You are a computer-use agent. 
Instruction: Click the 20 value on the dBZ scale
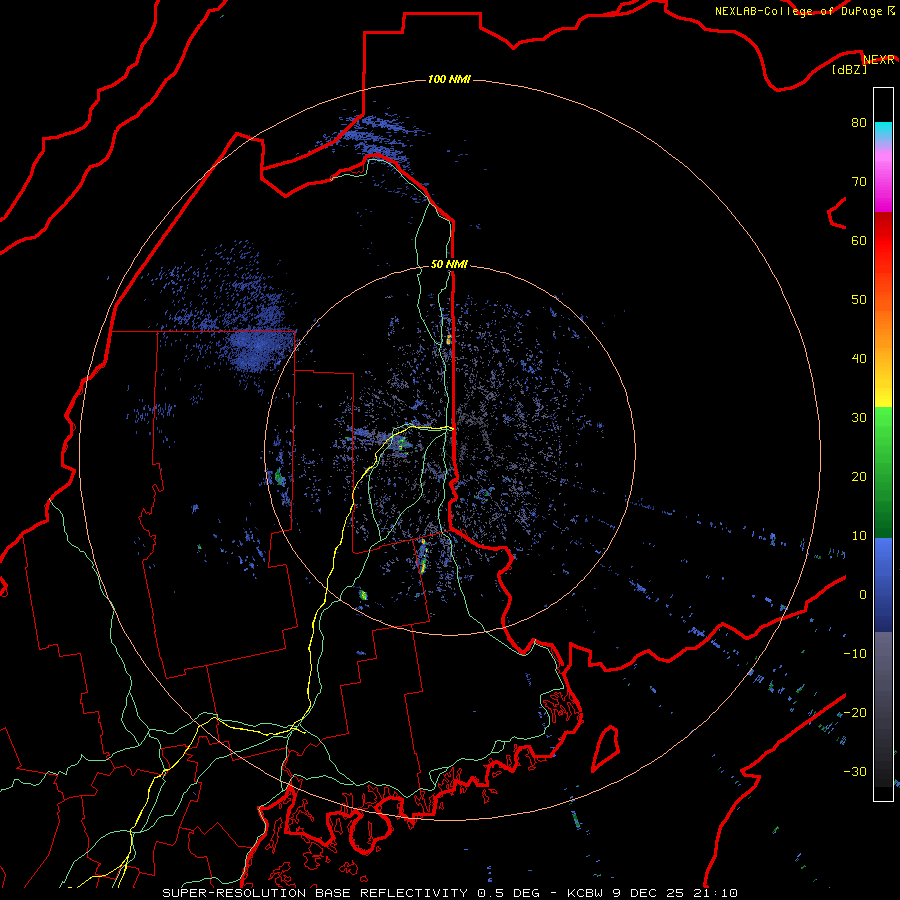pyautogui.click(x=859, y=477)
